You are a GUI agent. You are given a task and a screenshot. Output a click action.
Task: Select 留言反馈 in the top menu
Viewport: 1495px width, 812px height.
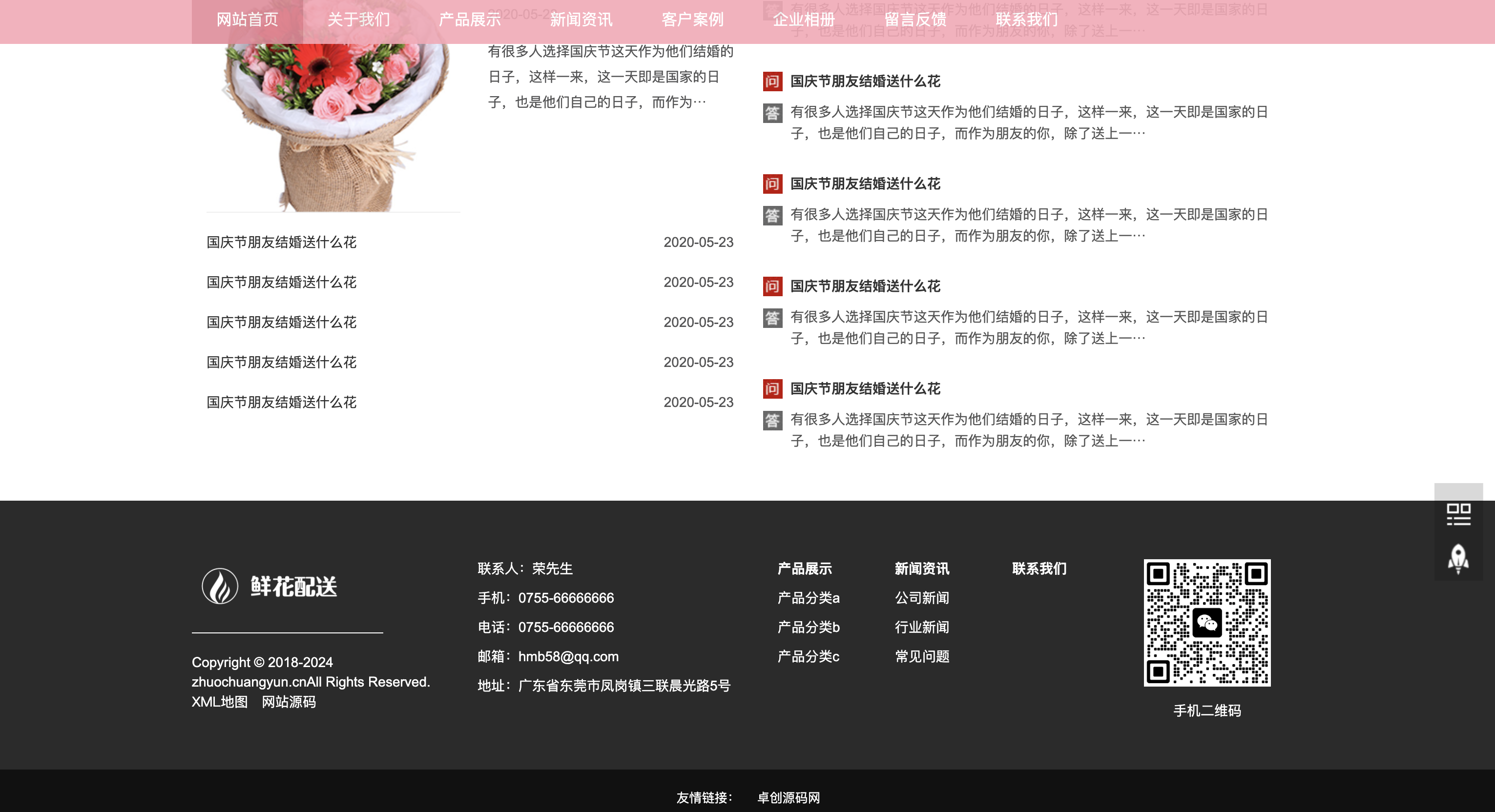[915, 20]
